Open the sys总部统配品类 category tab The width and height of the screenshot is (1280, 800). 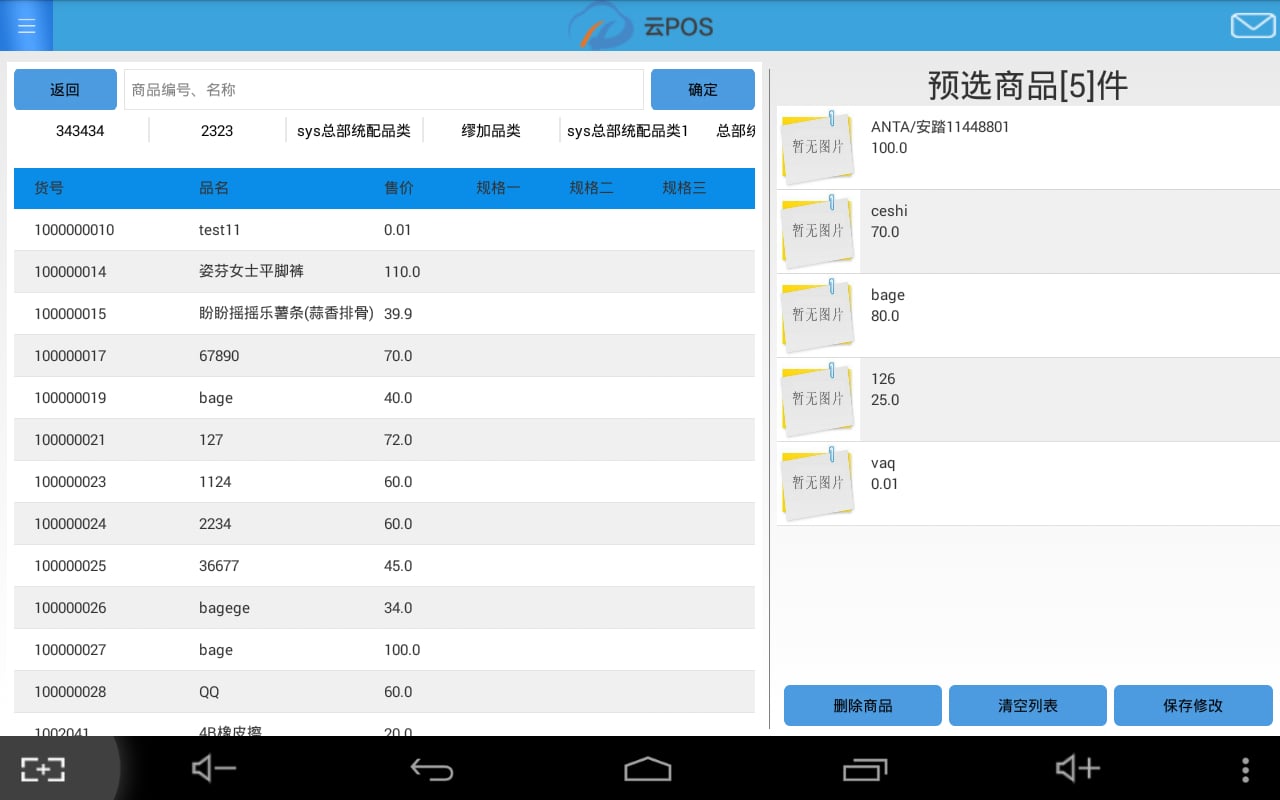coord(354,130)
